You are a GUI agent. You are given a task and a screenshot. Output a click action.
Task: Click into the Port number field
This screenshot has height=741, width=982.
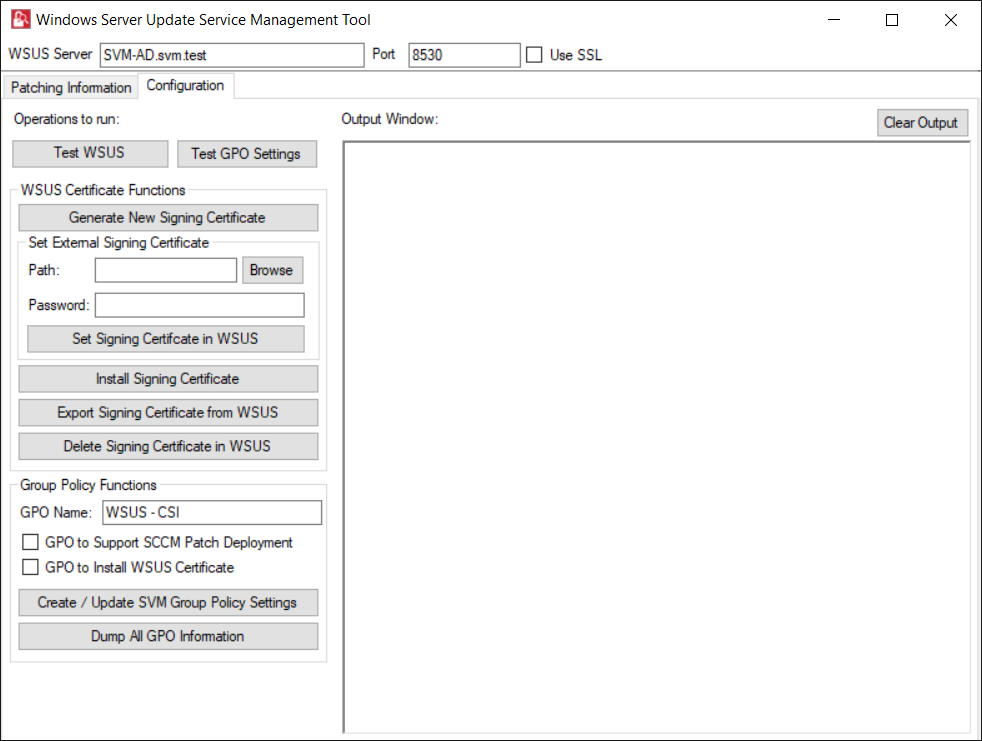point(463,55)
